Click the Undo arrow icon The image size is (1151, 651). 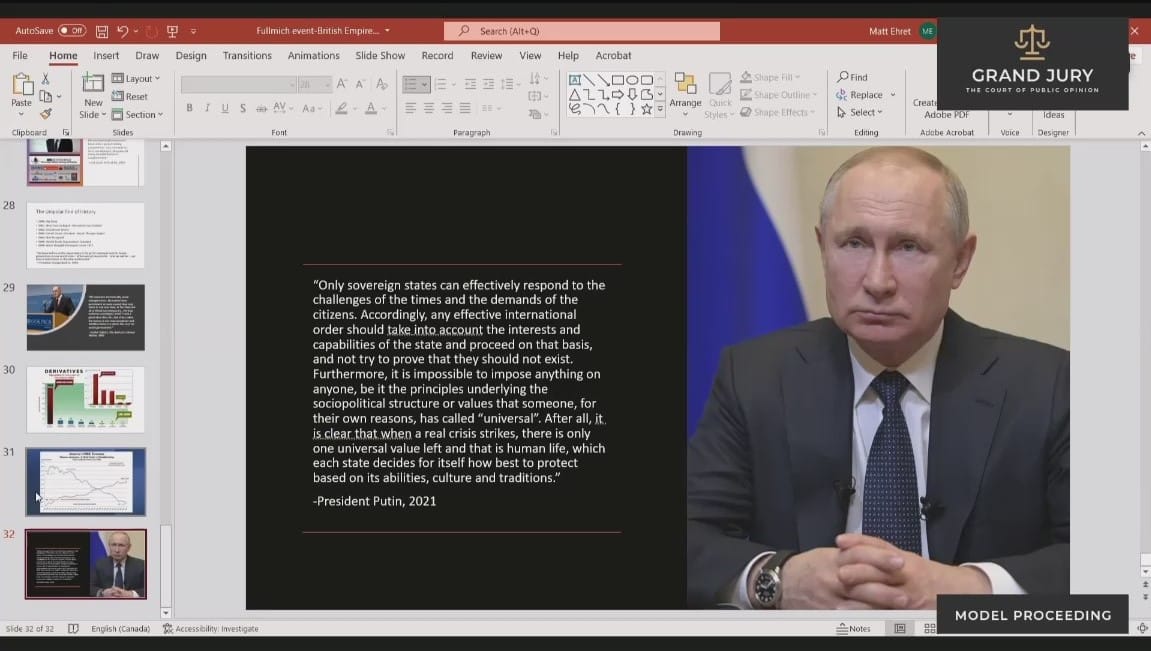122,31
